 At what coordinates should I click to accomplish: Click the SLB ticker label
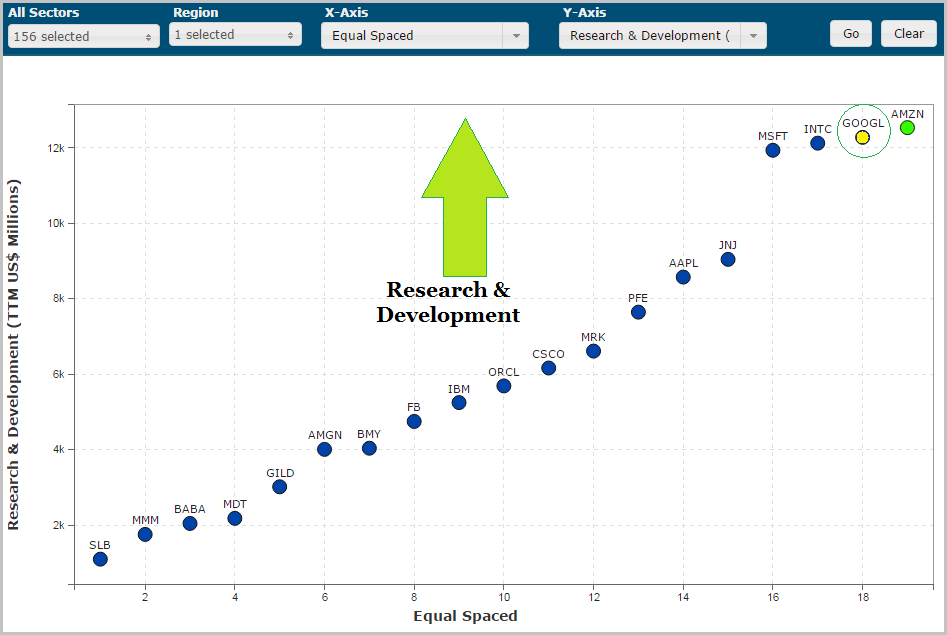coord(100,546)
